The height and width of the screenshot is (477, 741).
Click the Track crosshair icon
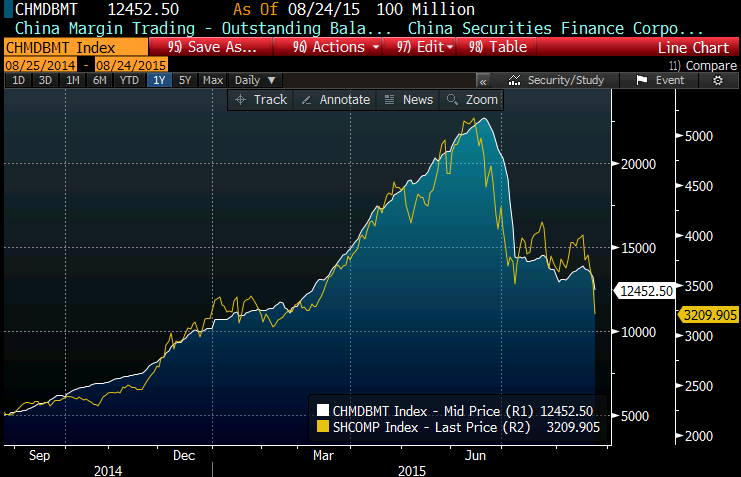pyautogui.click(x=240, y=100)
